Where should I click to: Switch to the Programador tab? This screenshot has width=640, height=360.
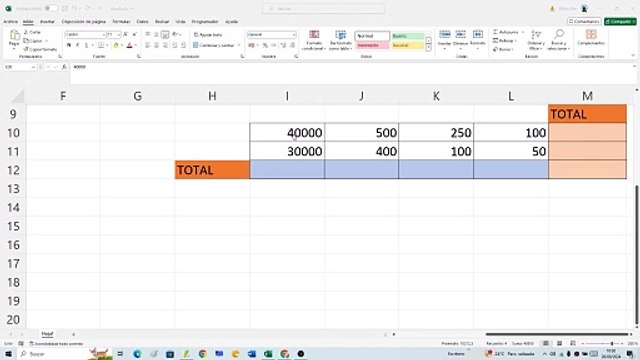click(205, 22)
